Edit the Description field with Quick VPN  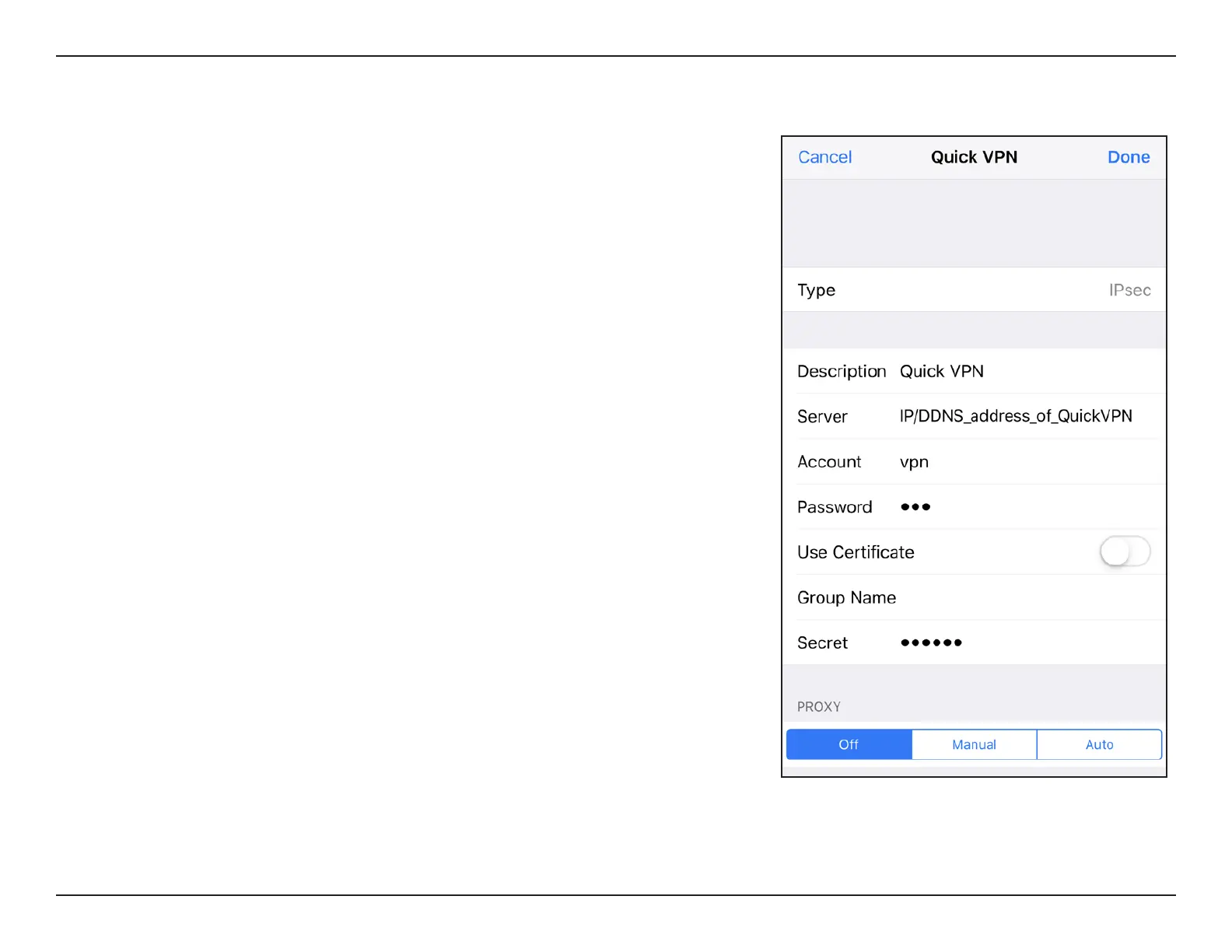tap(974, 371)
